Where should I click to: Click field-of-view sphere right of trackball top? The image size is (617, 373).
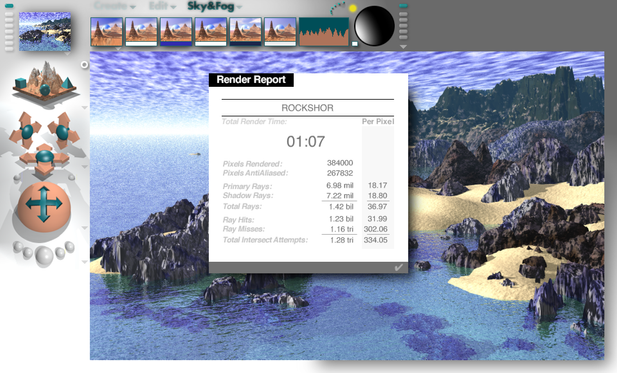click(71, 178)
